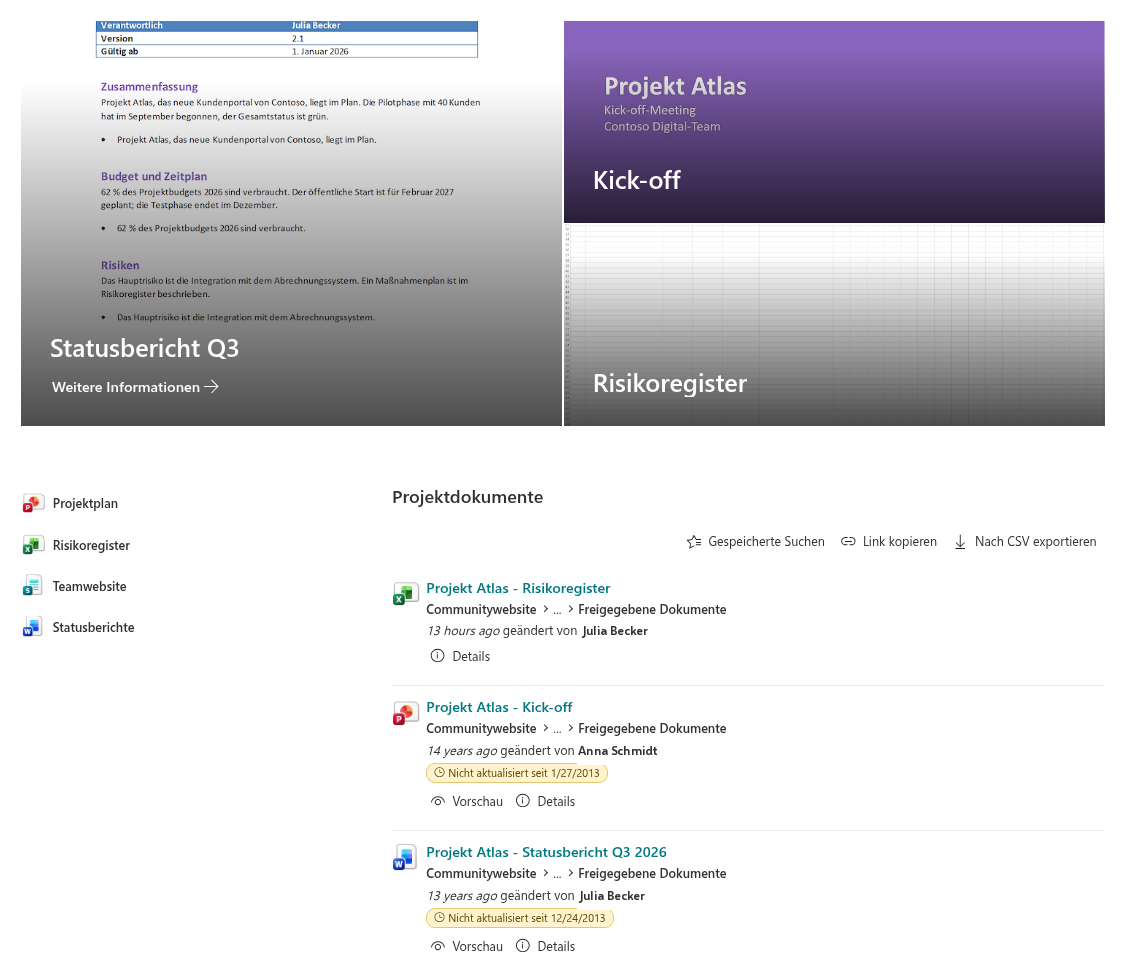
Task: Click '13 hours ago' on Risikoregister result
Action: tap(463, 631)
